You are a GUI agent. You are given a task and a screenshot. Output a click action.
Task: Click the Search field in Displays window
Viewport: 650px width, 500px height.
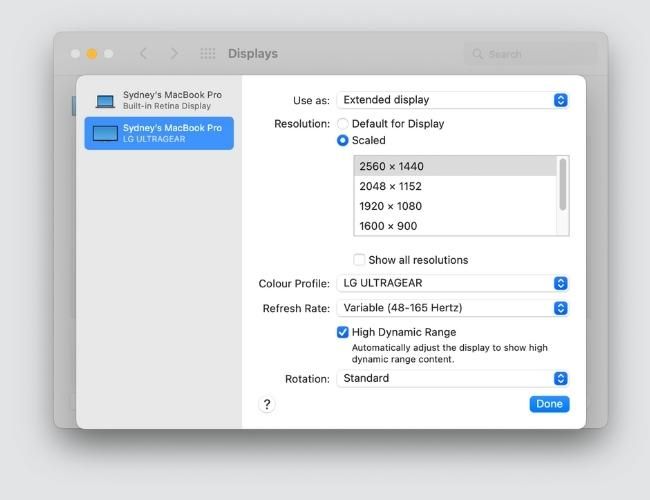click(531, 54)
